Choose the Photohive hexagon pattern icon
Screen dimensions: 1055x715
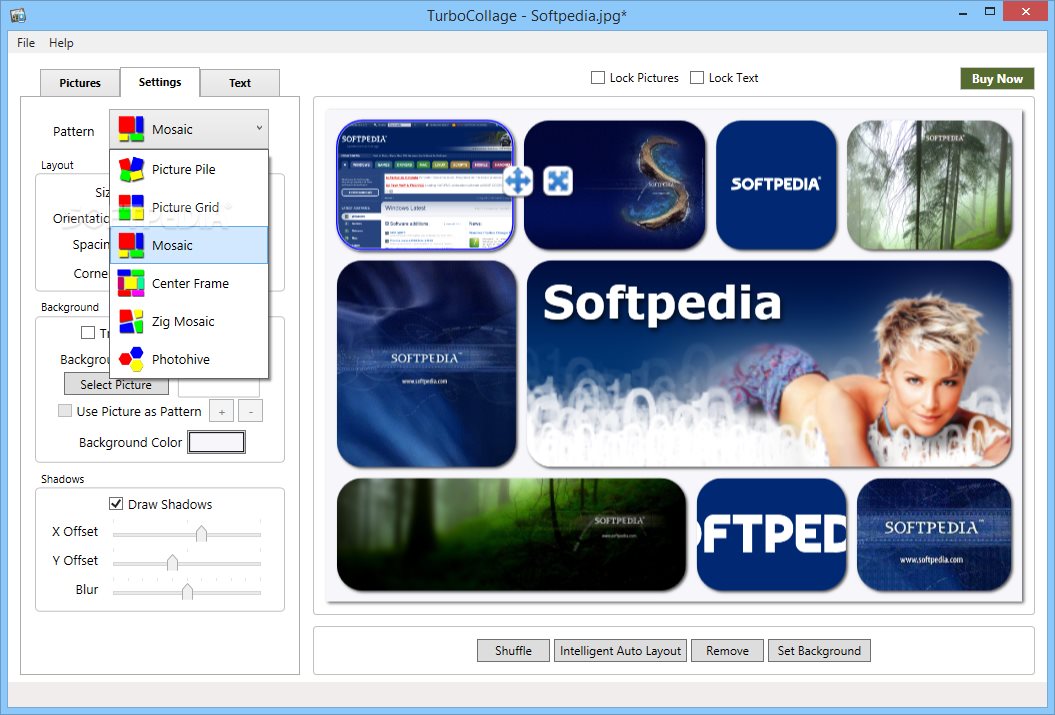coord(131,359)
